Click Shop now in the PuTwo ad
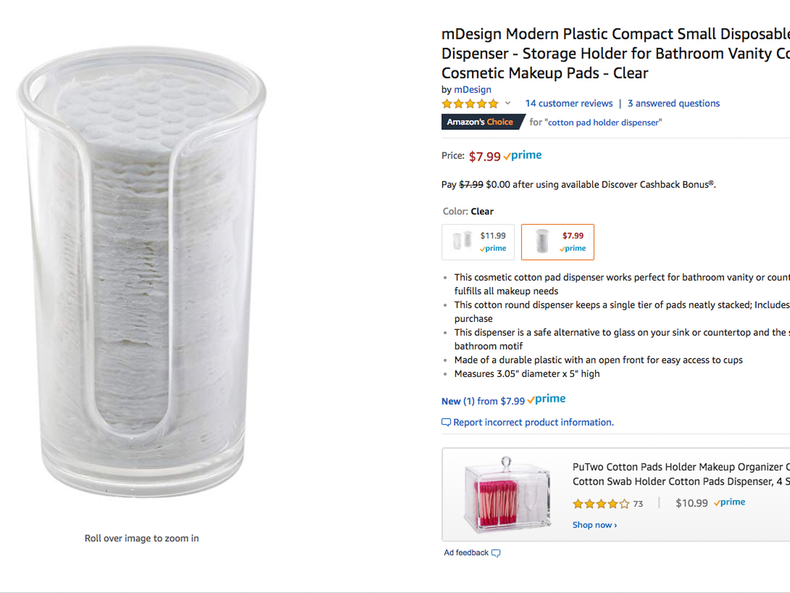 [x=594, y=525]
